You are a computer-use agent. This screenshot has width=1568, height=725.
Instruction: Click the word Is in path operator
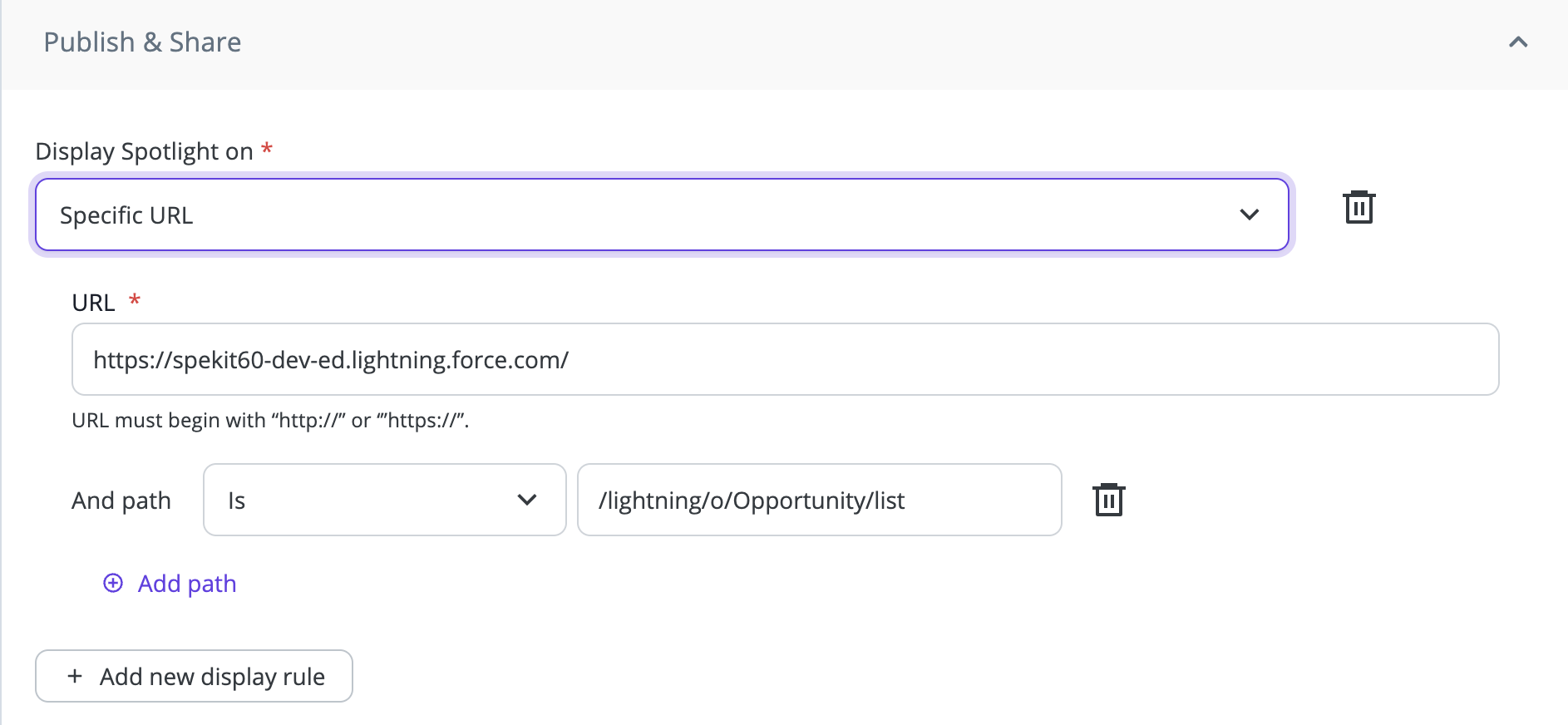pos(237,501)
